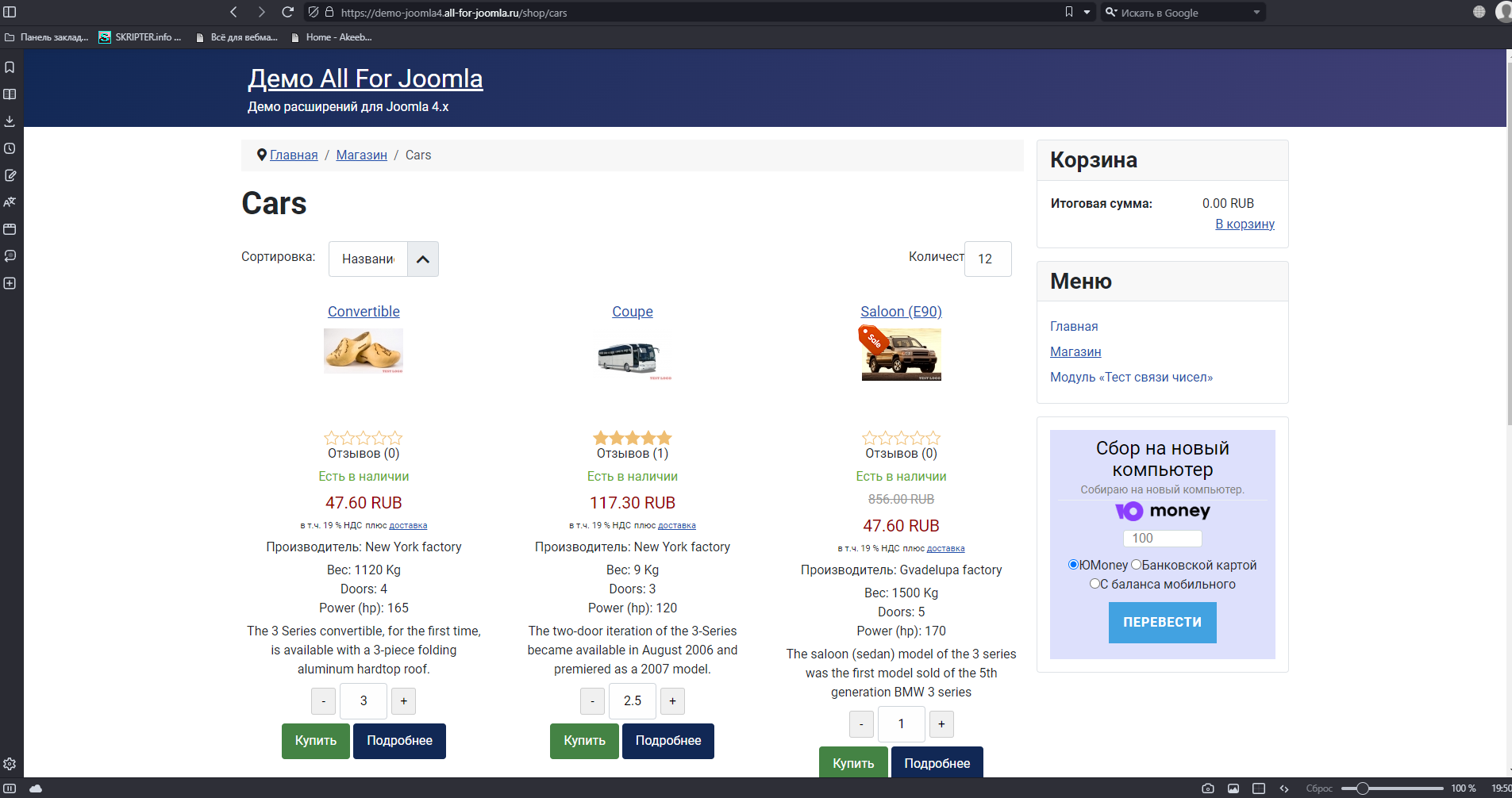Go to Главная in breadcrumbs

click(x=294, y=155)
